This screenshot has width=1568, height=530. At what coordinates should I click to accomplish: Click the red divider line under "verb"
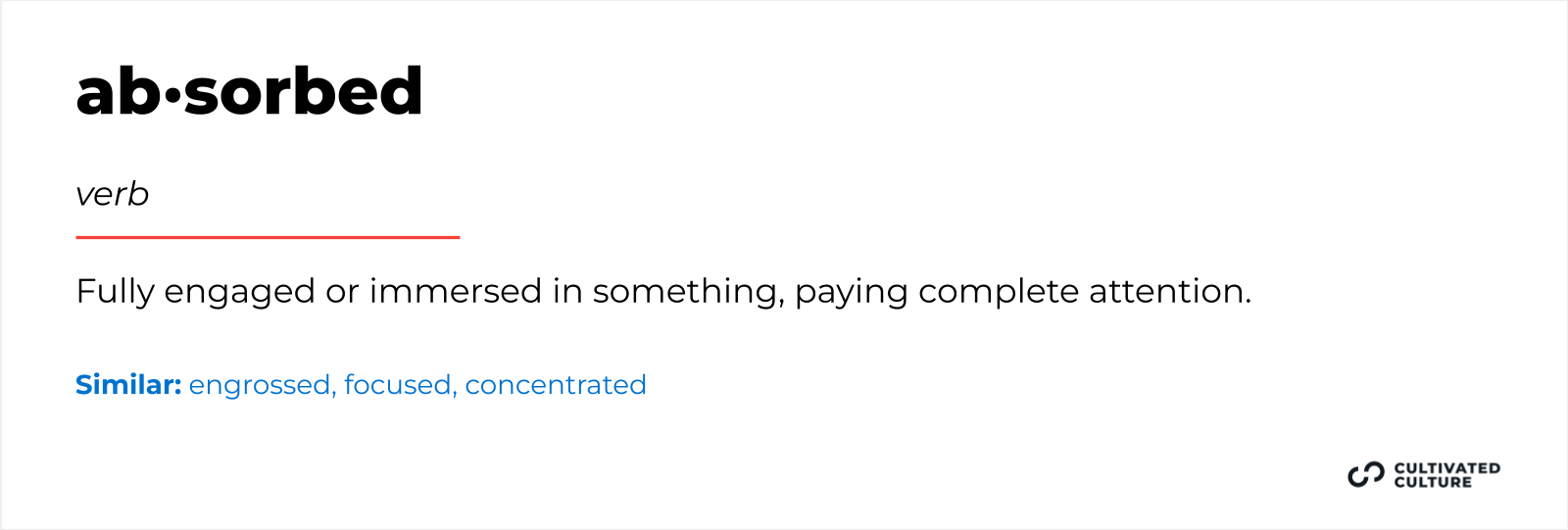tap(268, 237)
